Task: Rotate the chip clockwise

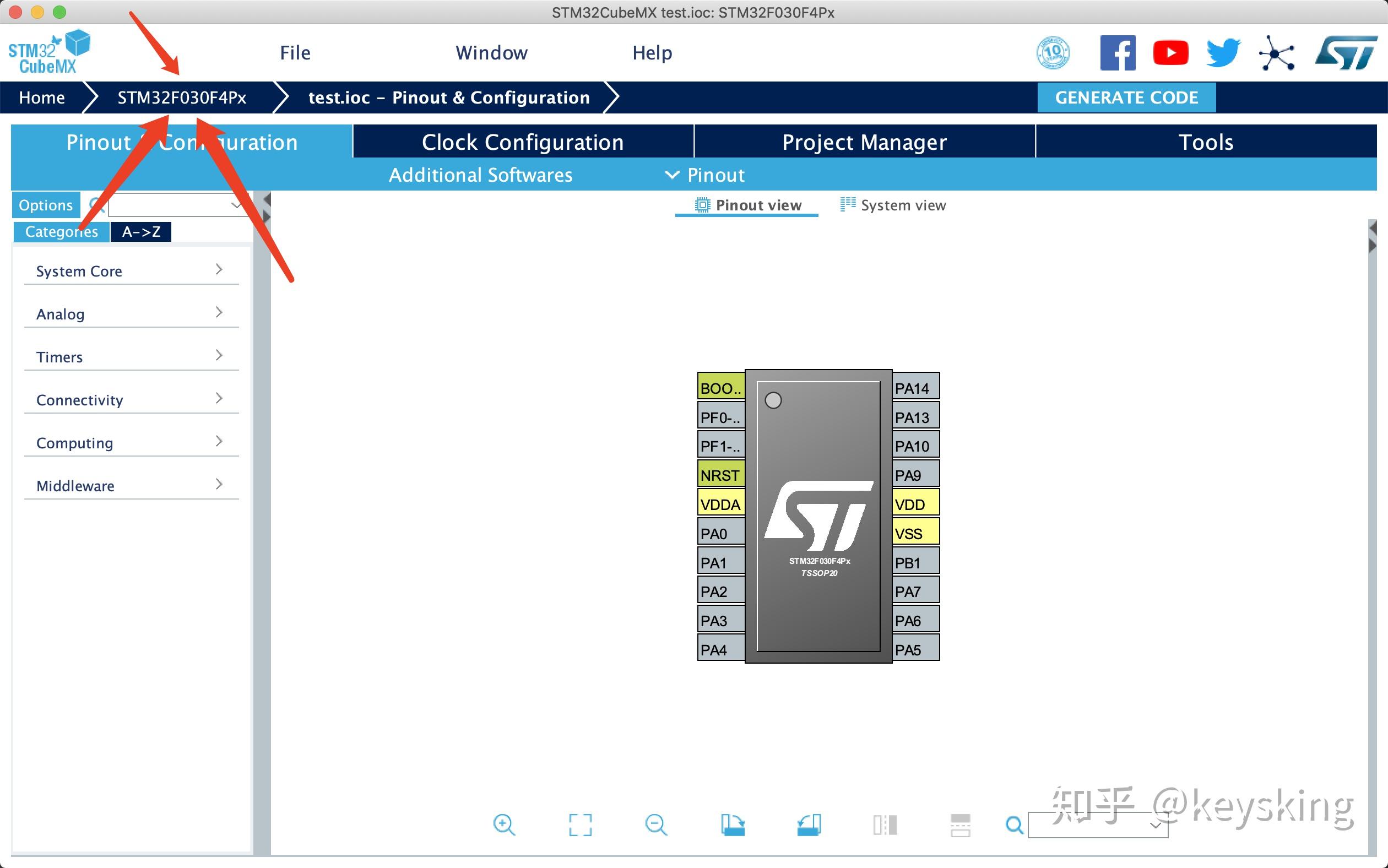Action: 734,825
